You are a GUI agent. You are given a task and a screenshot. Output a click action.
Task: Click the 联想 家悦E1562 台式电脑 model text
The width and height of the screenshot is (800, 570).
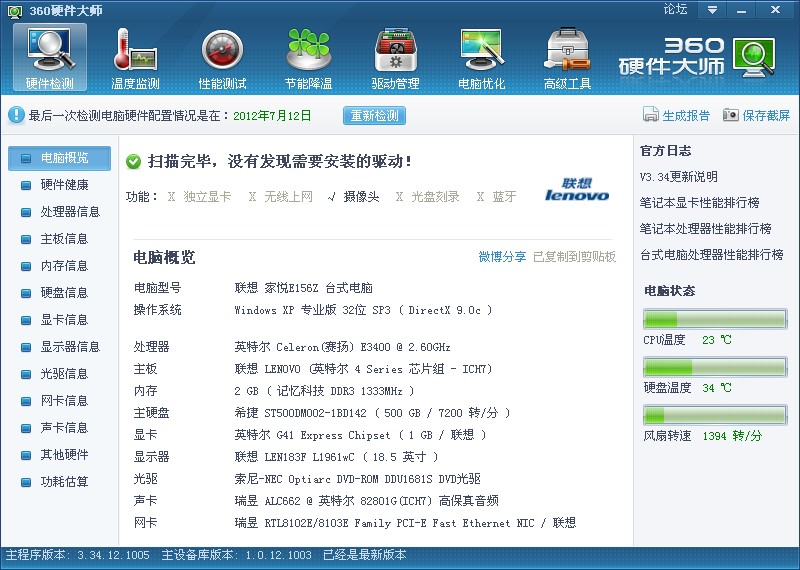point(304,288)
